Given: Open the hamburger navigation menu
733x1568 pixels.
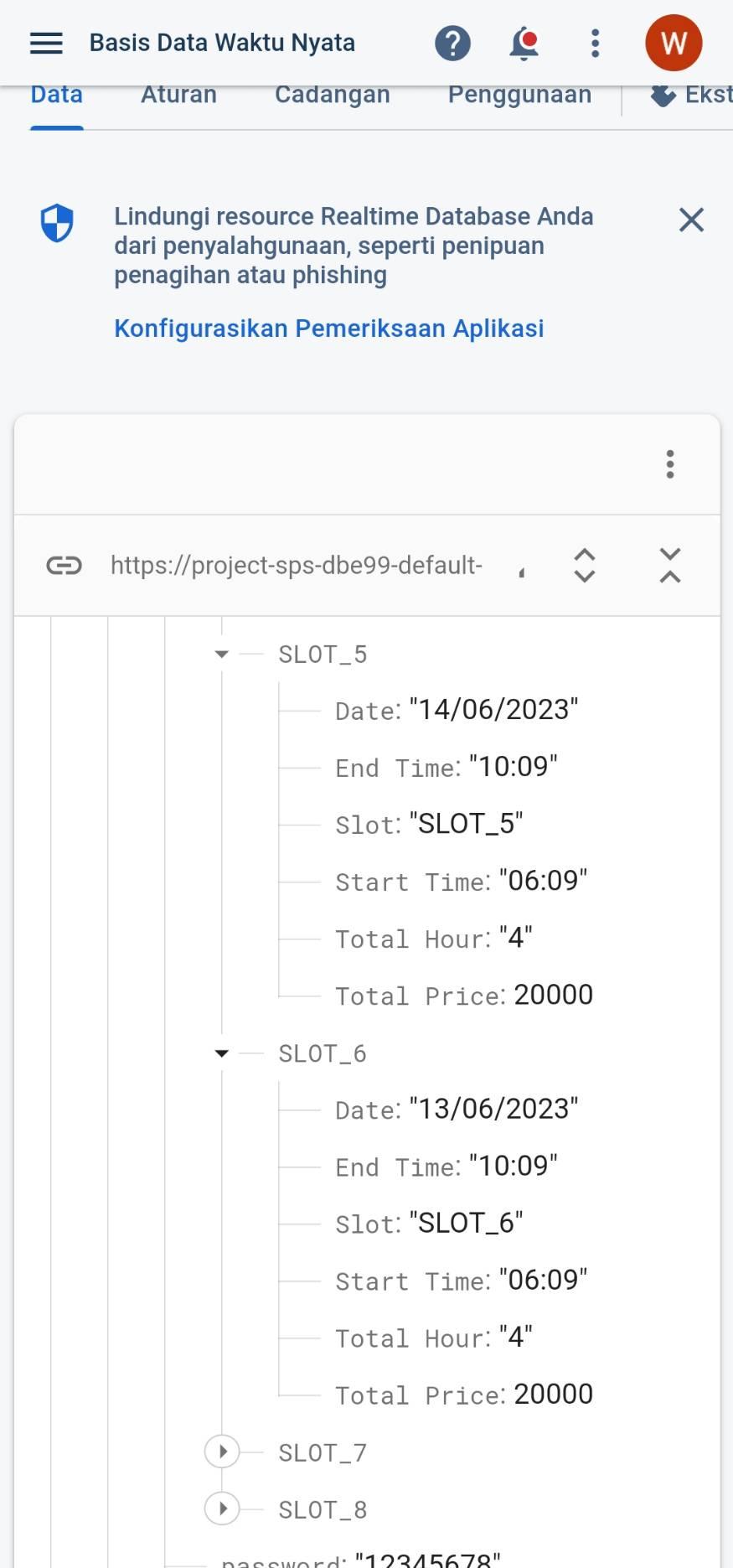Looking at the screenshot, I should 46,43.
